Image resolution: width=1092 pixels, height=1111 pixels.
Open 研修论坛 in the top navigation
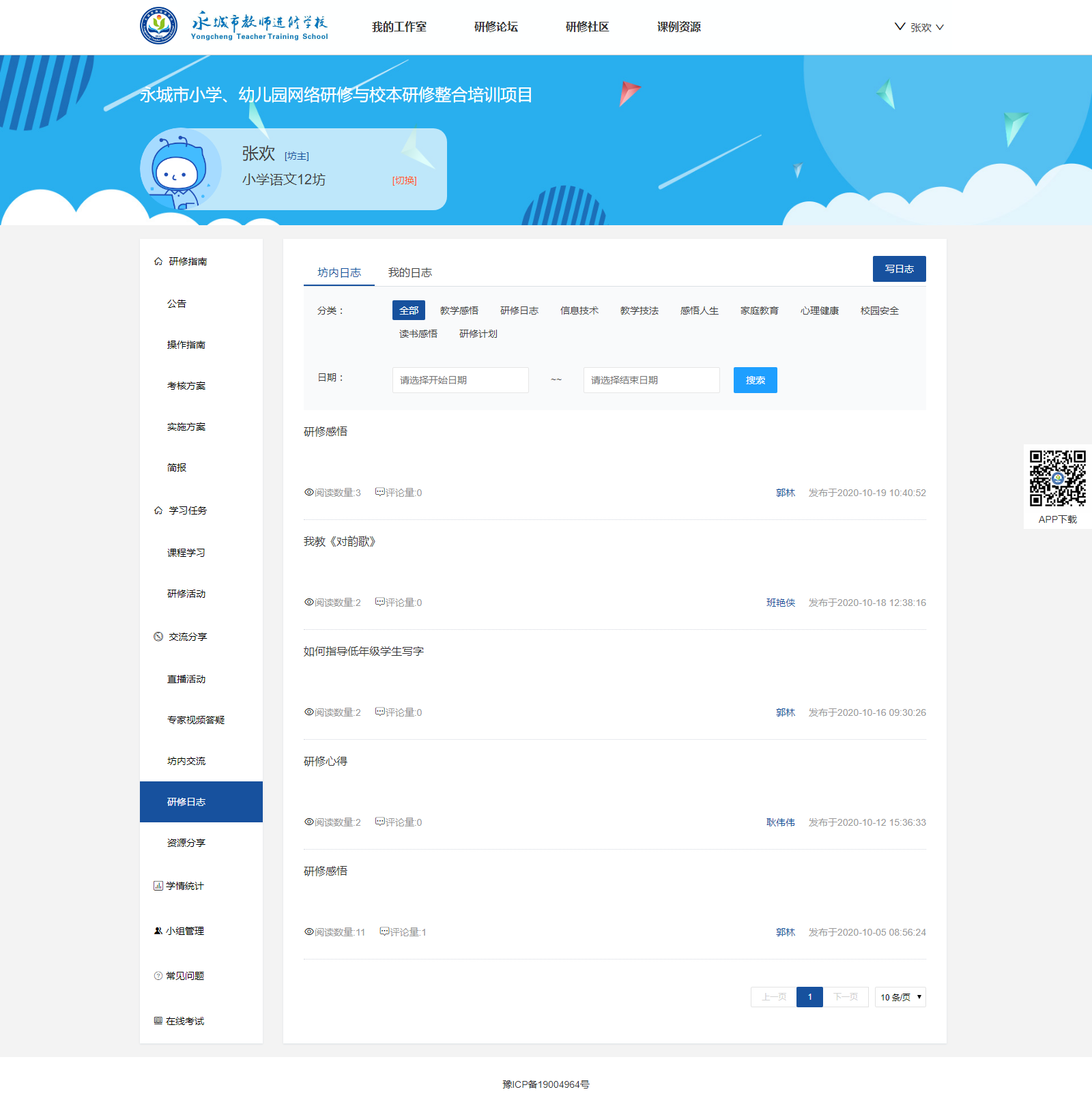[495, 27]
